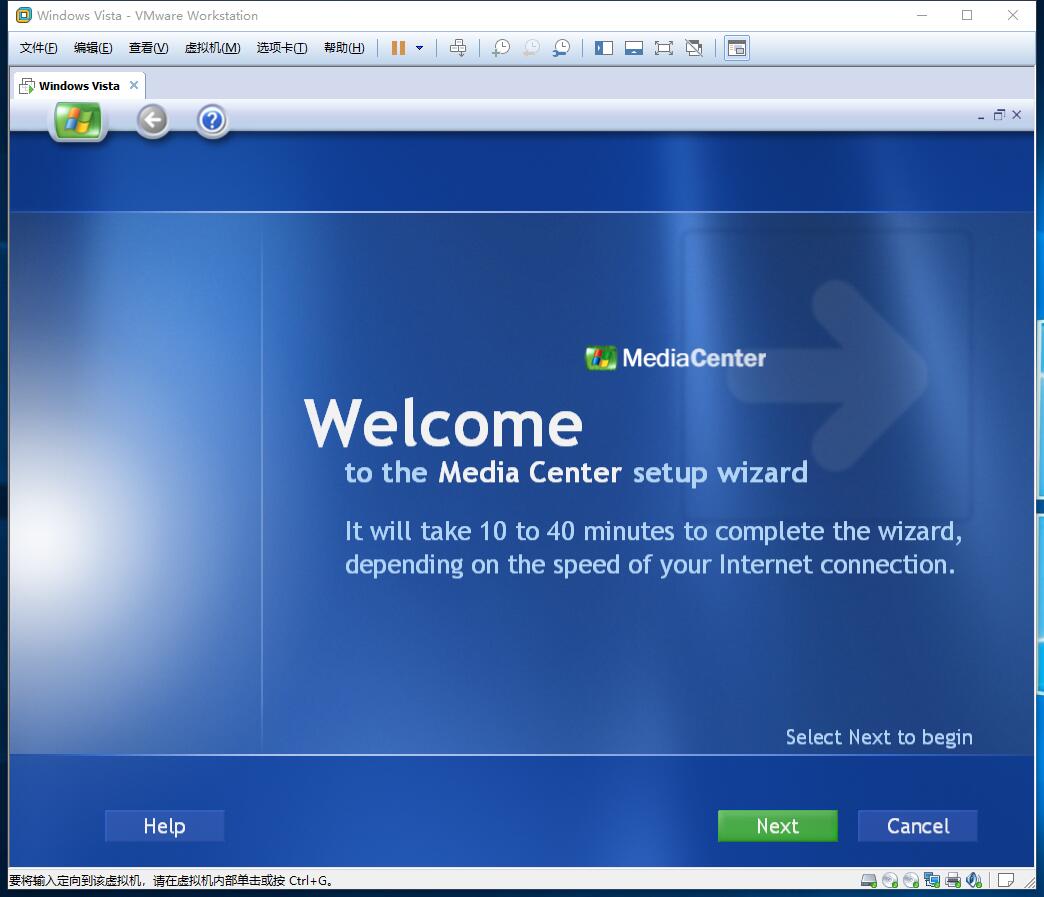Screen dimensions: 1044x897
Task: Click the green Media Center start button
Action: tap(78, 121)
